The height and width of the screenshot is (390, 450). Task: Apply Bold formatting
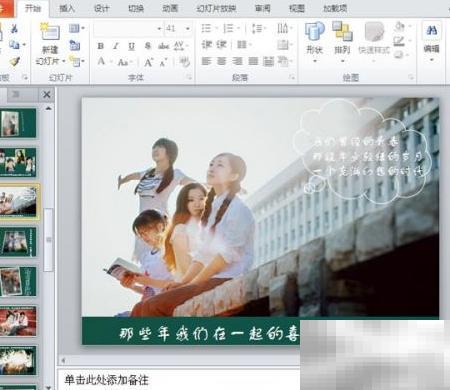coord(101,46)
